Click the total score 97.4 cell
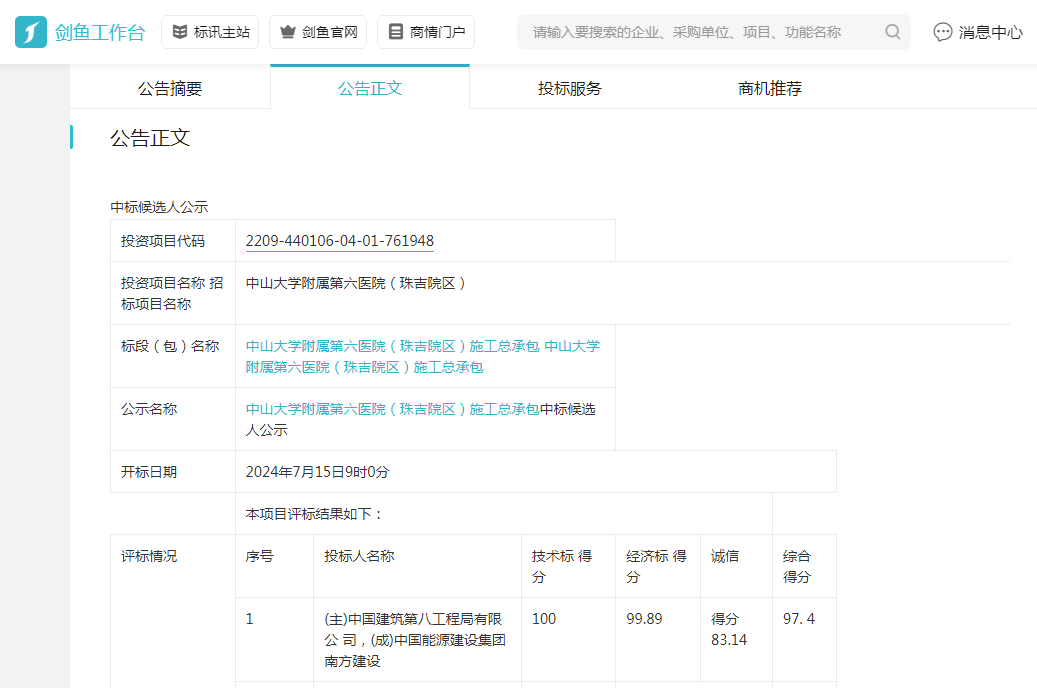Image resolution: width=1037 pixels, height=688 pixels. (804, 640)
